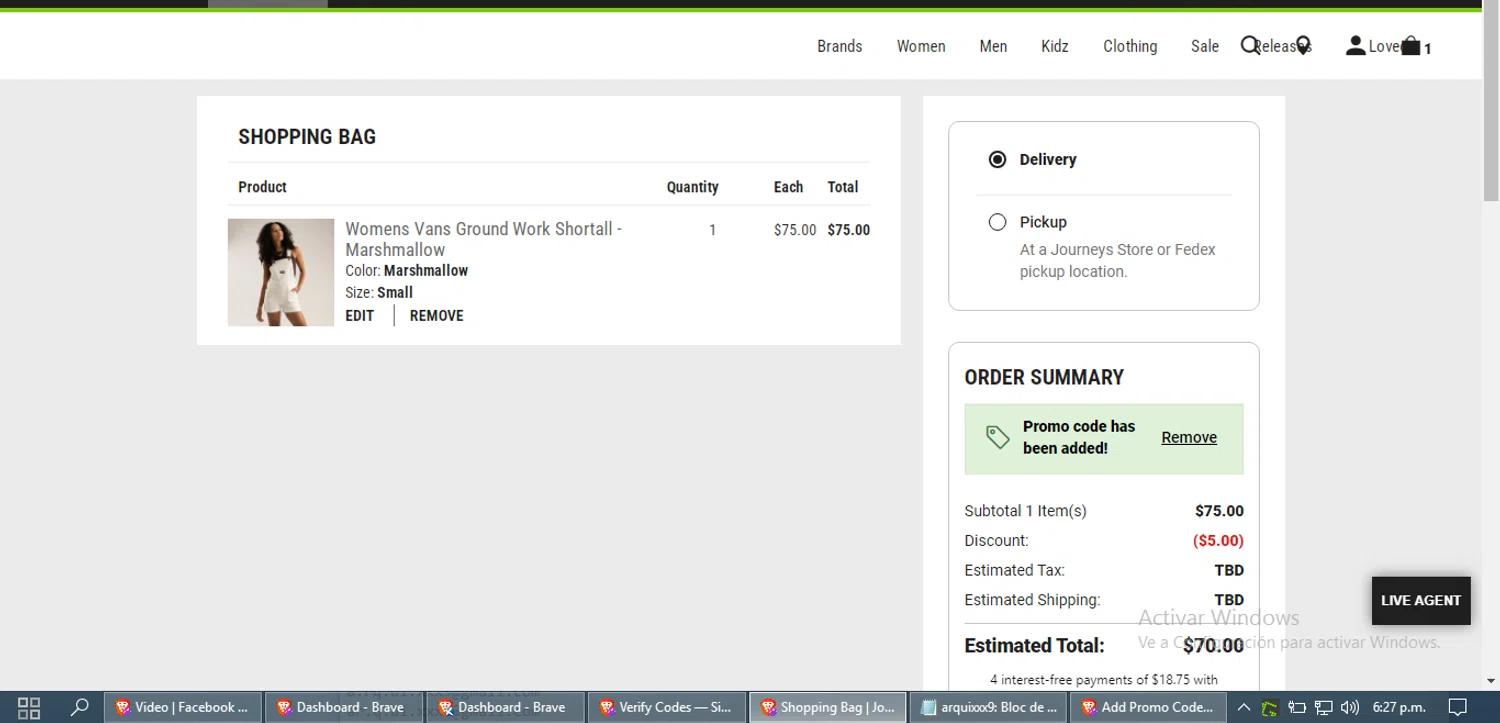Viewport: 1500px width, 723px height.
Task: Select the Delivery radio option
Action: tap(997, 160)
